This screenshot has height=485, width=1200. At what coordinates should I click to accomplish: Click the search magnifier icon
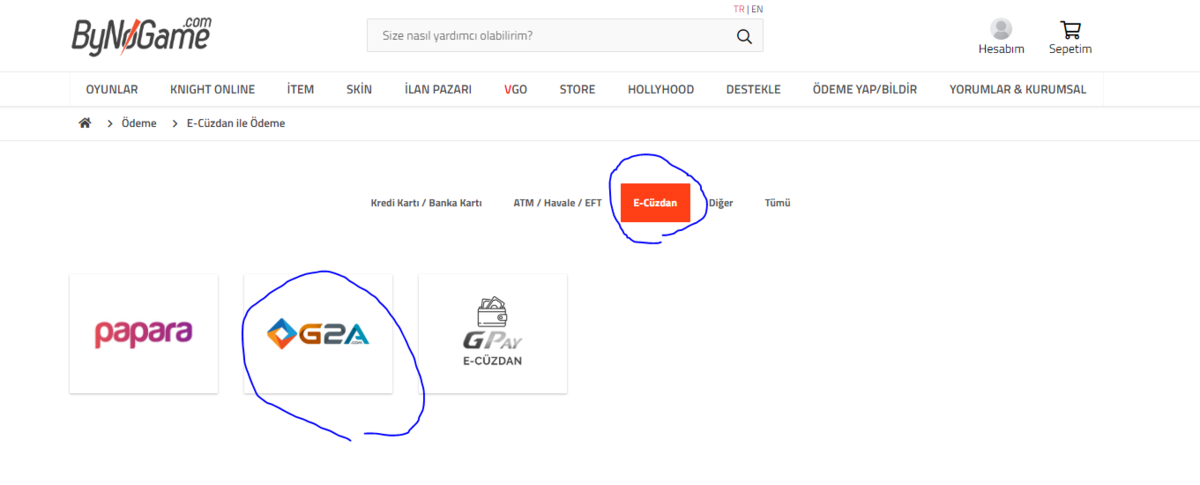744,36
